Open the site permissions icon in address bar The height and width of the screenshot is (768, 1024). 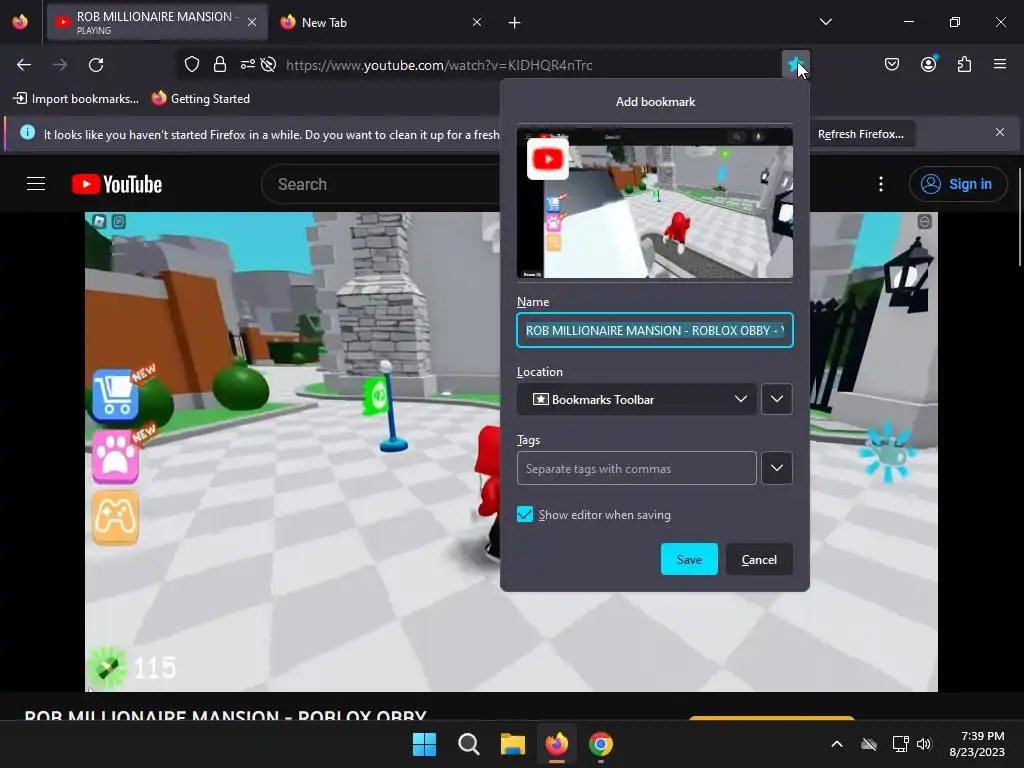[248, 65]
